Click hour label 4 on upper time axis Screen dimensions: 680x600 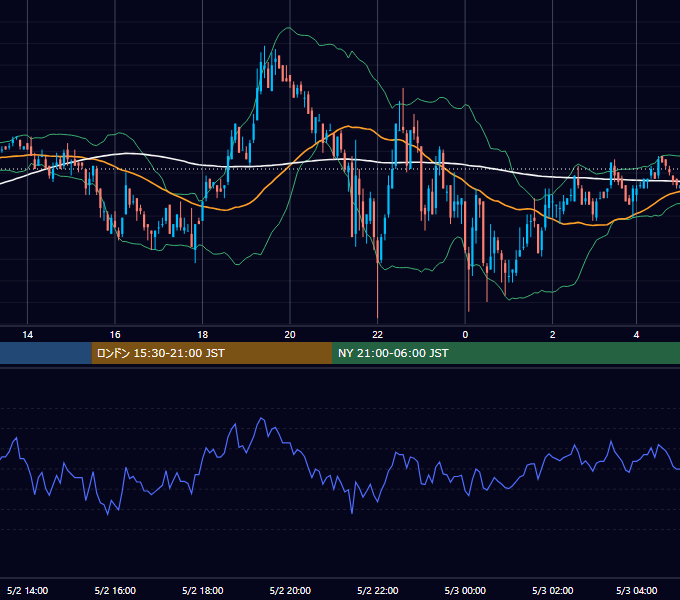click(x=636, y=335)
